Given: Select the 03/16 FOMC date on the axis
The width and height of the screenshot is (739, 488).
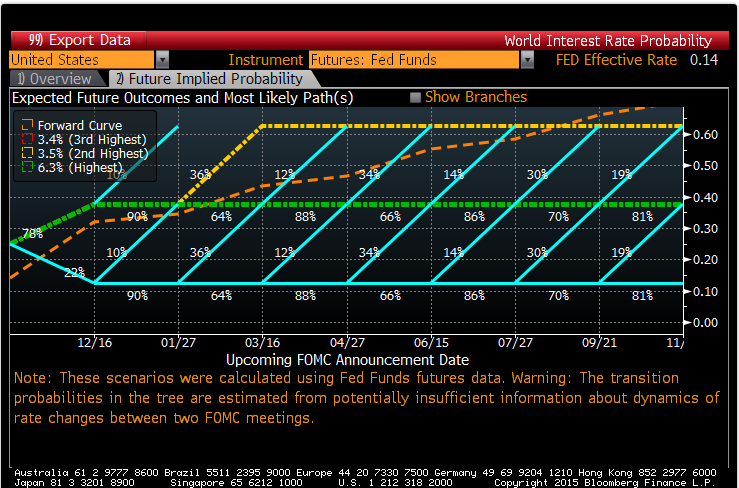Looking at the screenshot, I should point(263,343).
